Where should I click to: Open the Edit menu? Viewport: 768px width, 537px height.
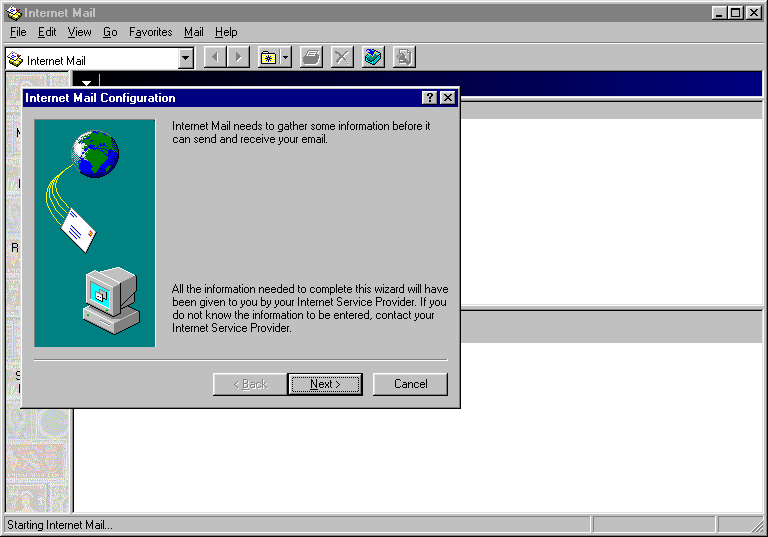point(47,32)
